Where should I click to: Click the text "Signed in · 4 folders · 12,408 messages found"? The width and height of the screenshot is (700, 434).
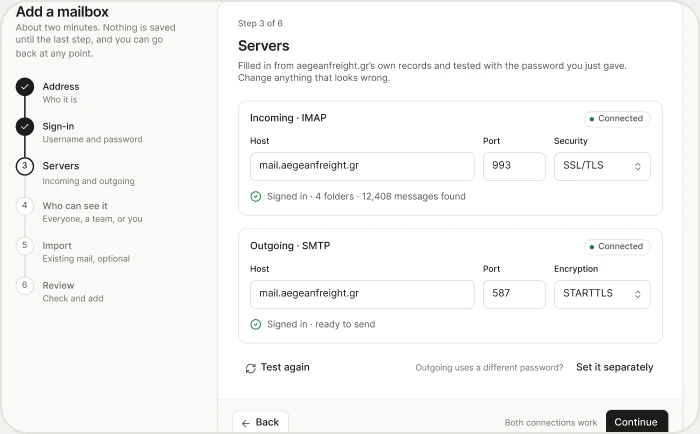tap(366, 196)
